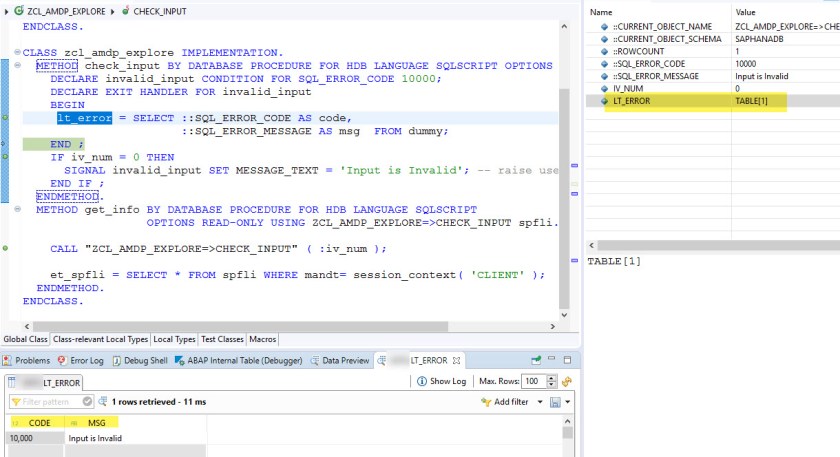840x457 pixels.
Task: Click the Add filter button
Action: coord(506,401)
